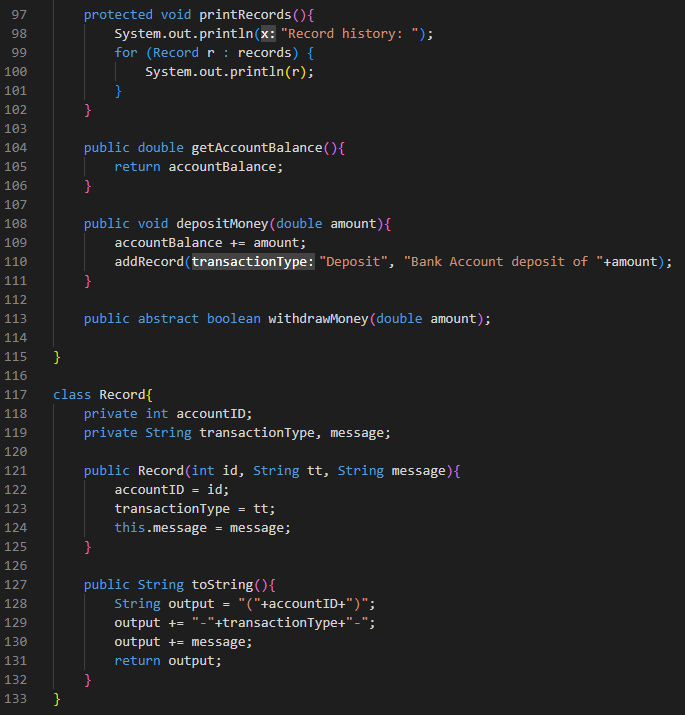Click the "Bank Account deposit of " string
685x715 pixels.
pyautogui.click(x=503, y=262)
